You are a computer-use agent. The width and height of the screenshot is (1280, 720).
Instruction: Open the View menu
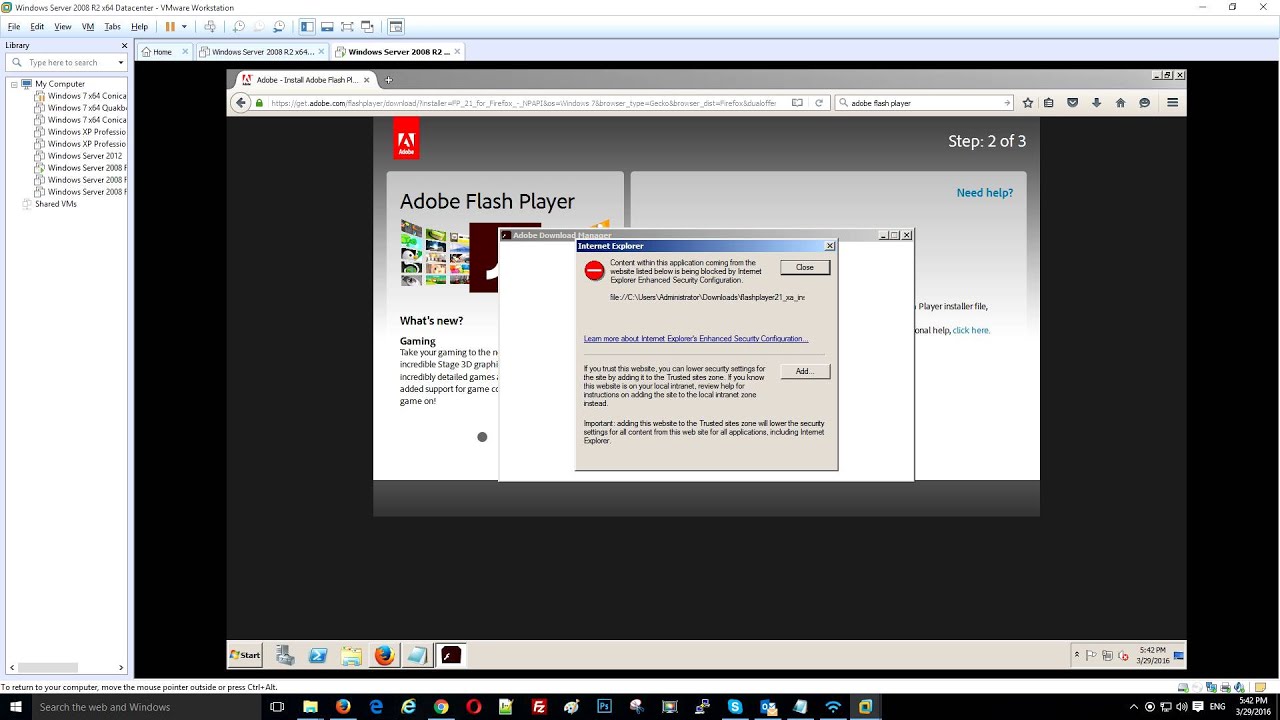pyautogui.click(x=63, y=27)
